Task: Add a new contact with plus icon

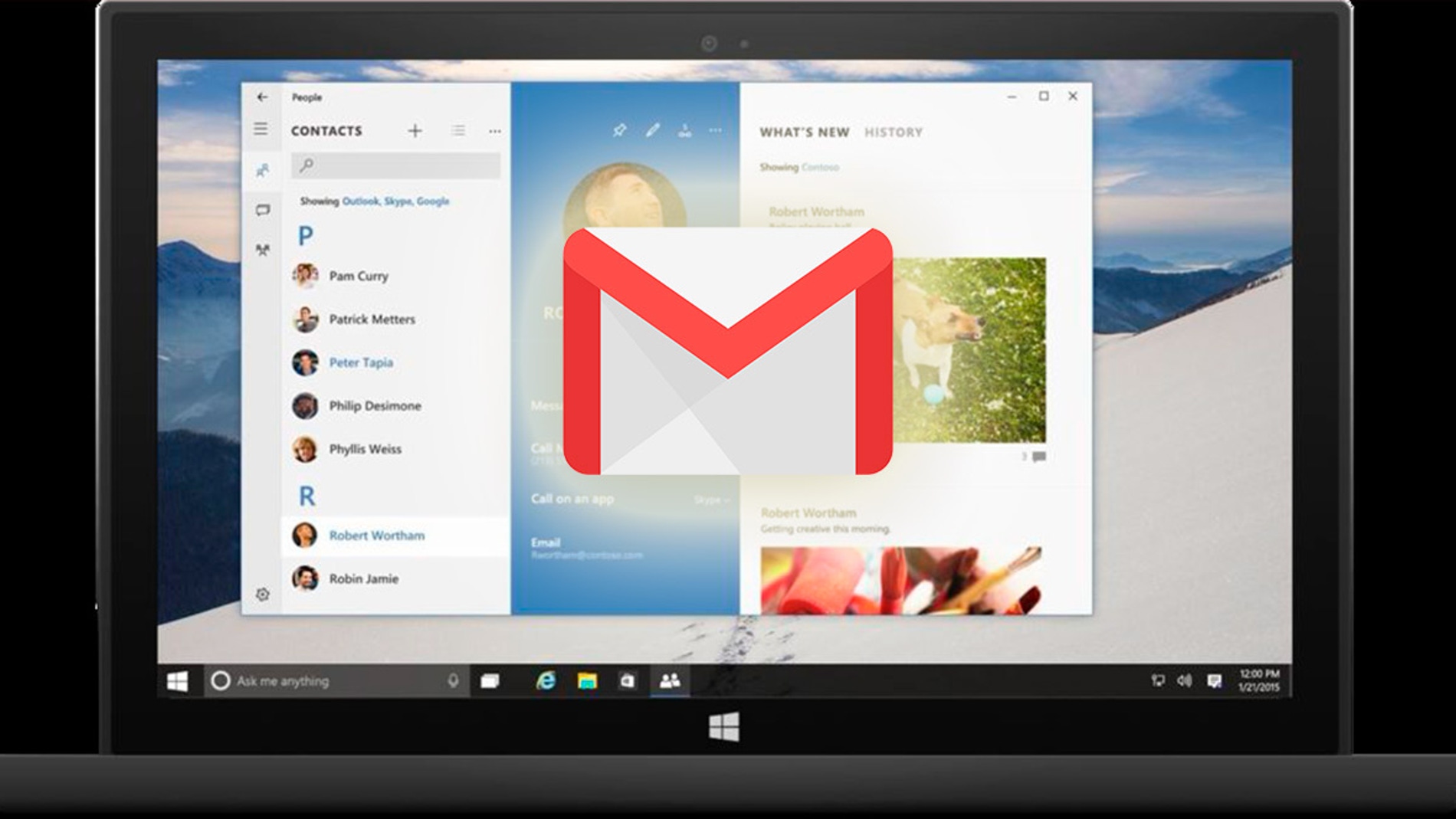Action: (x=415, y=131)
